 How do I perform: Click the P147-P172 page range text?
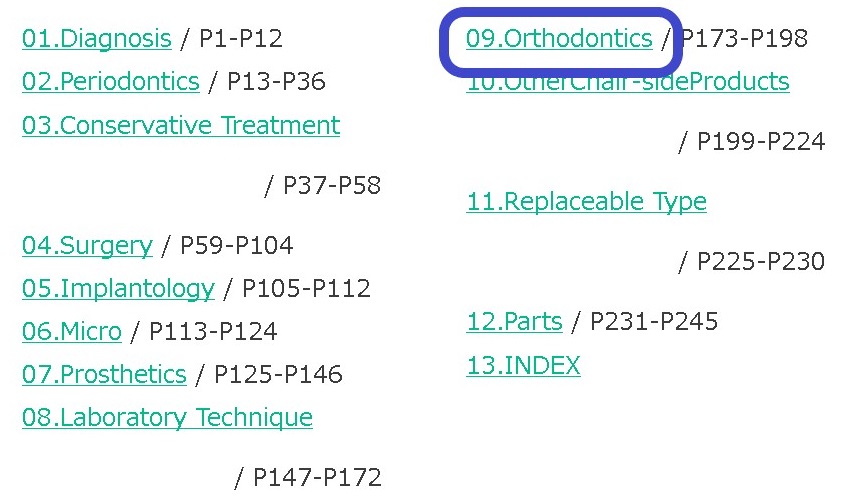point(317,477)
